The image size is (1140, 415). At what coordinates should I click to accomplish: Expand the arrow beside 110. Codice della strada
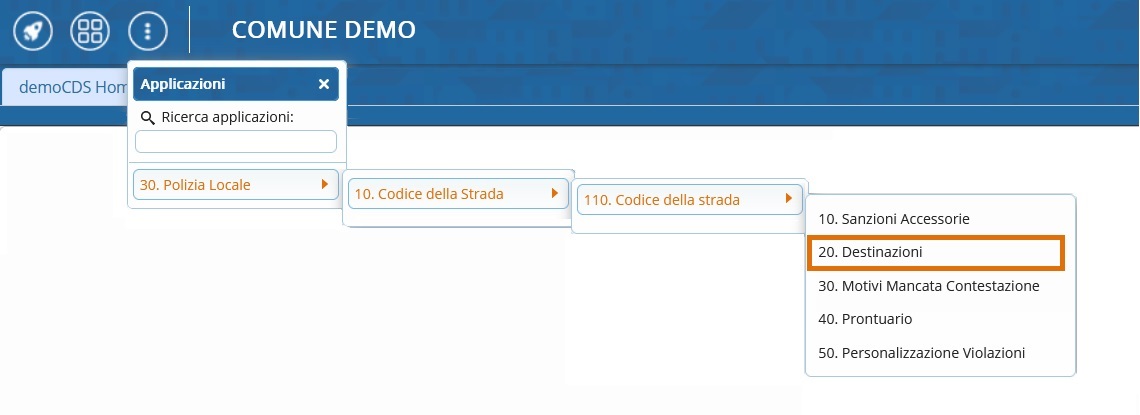[788, 199]
